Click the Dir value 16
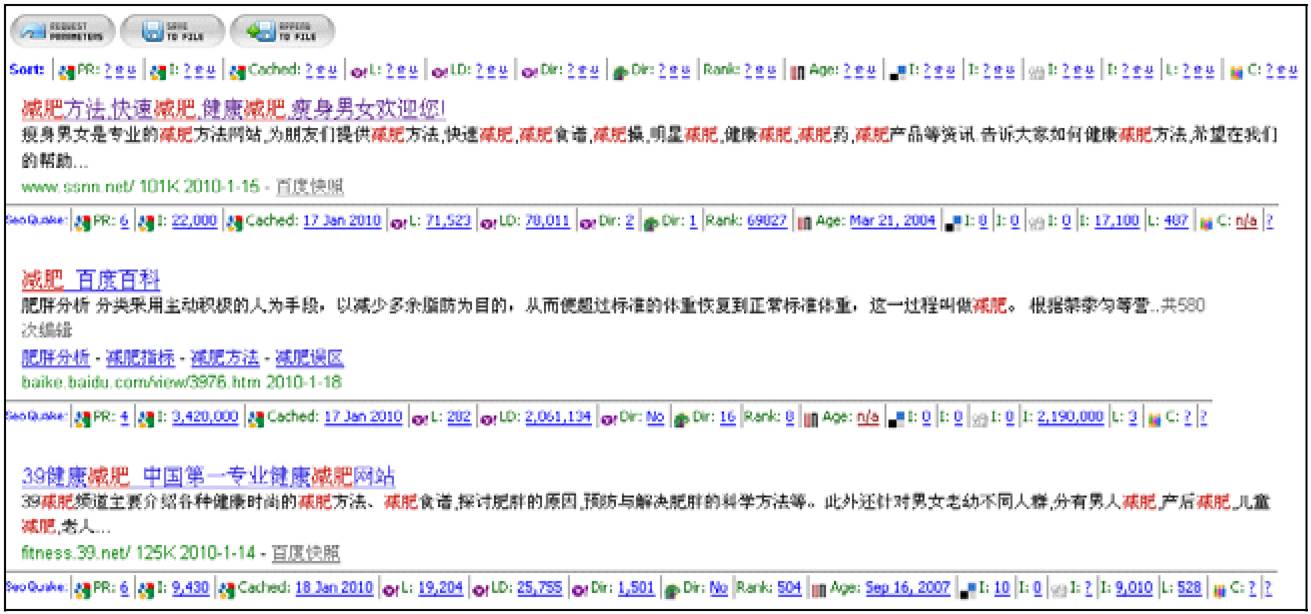The height and width of the screenshot is (614, 1311). coord(728,416)
